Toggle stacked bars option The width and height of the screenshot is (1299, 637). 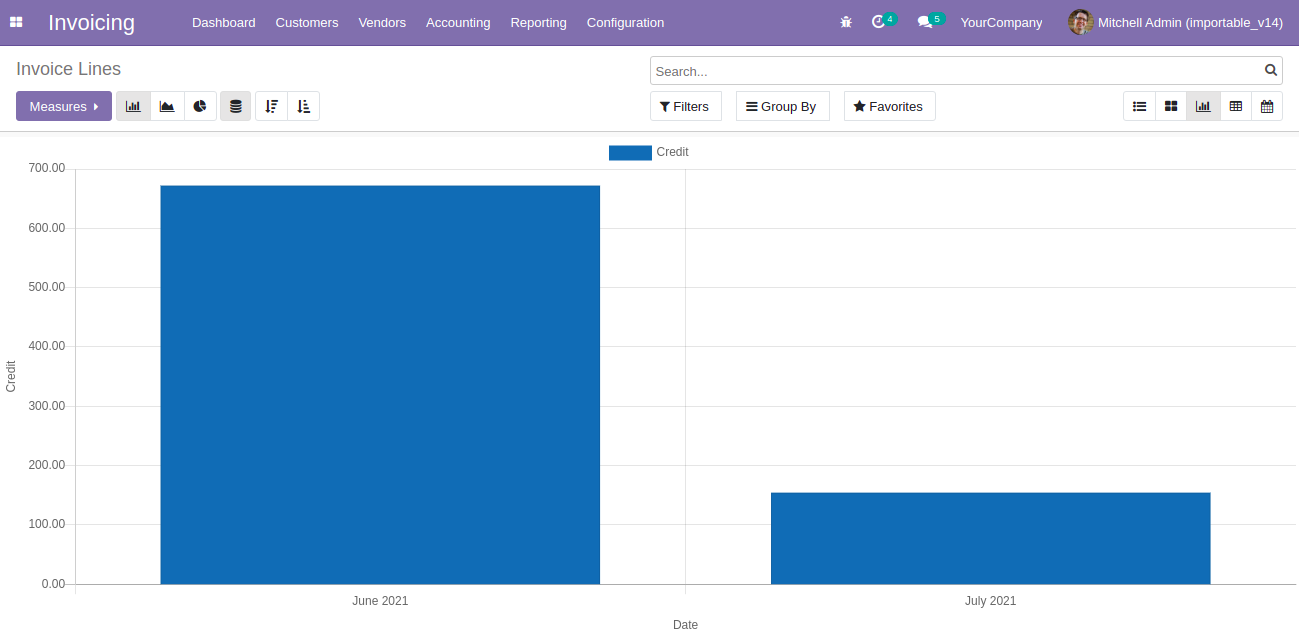click(x=235, y=106)
